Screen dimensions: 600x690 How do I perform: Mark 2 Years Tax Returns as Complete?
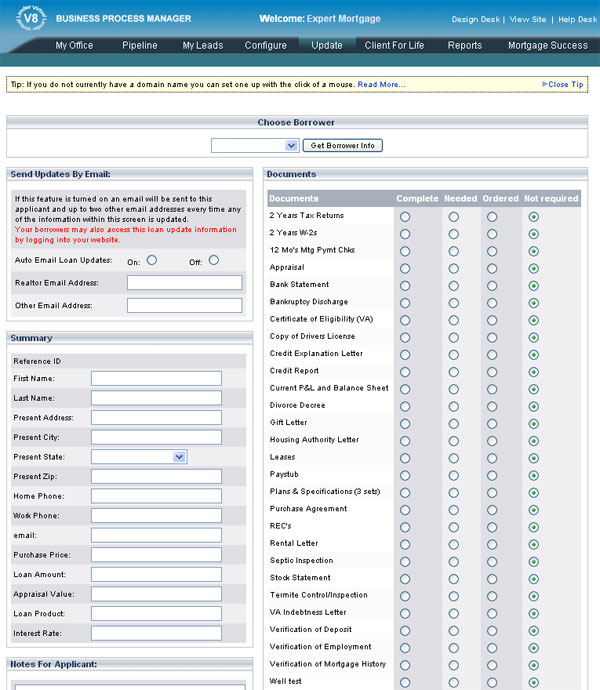tap(405, 217)
